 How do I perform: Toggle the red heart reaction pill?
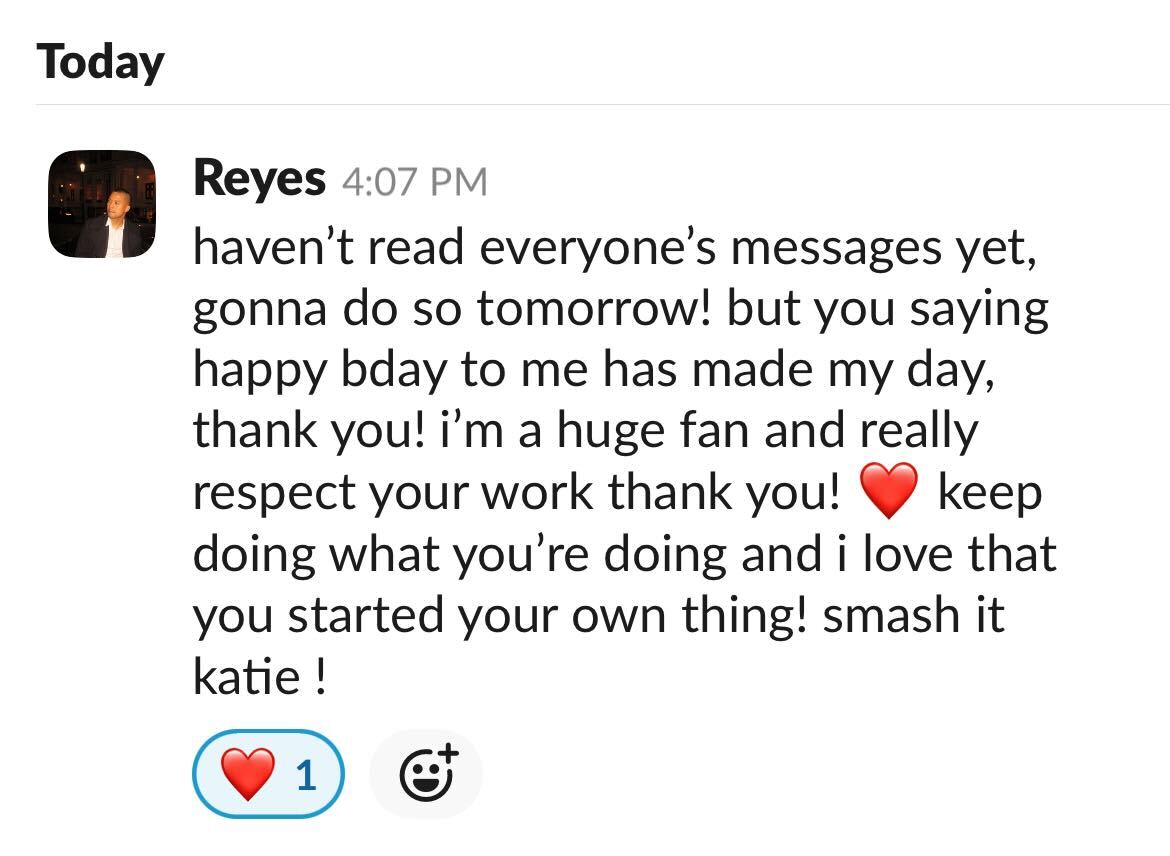click(x=269, y=774)
